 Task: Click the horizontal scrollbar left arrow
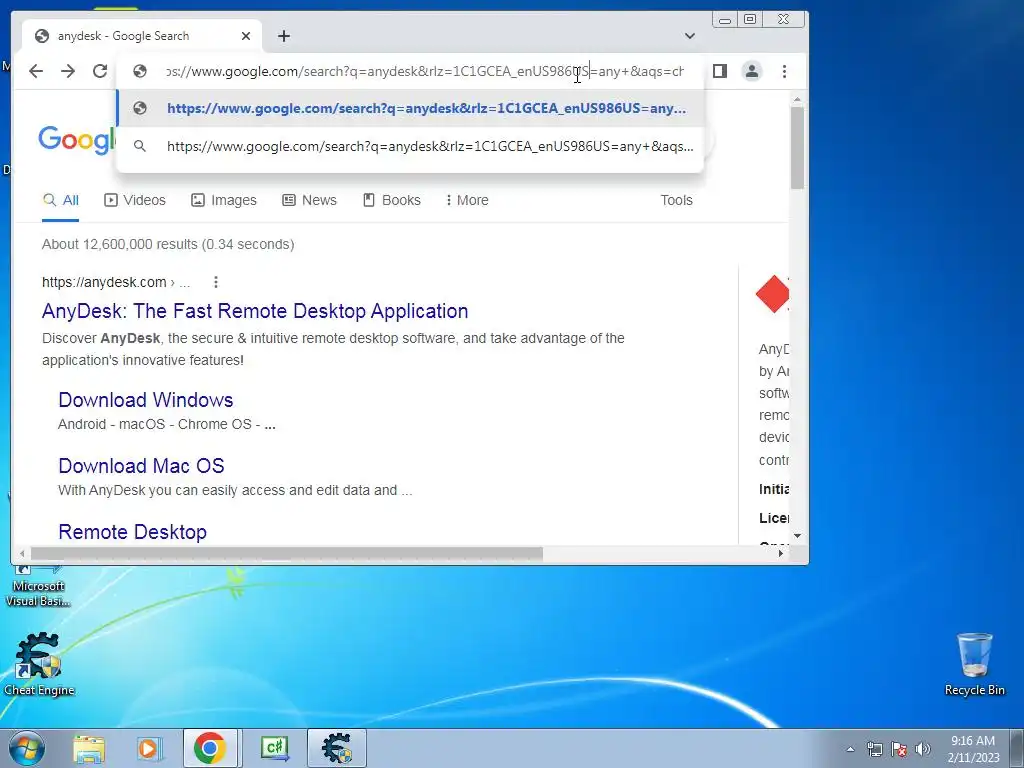click(22, 554)
